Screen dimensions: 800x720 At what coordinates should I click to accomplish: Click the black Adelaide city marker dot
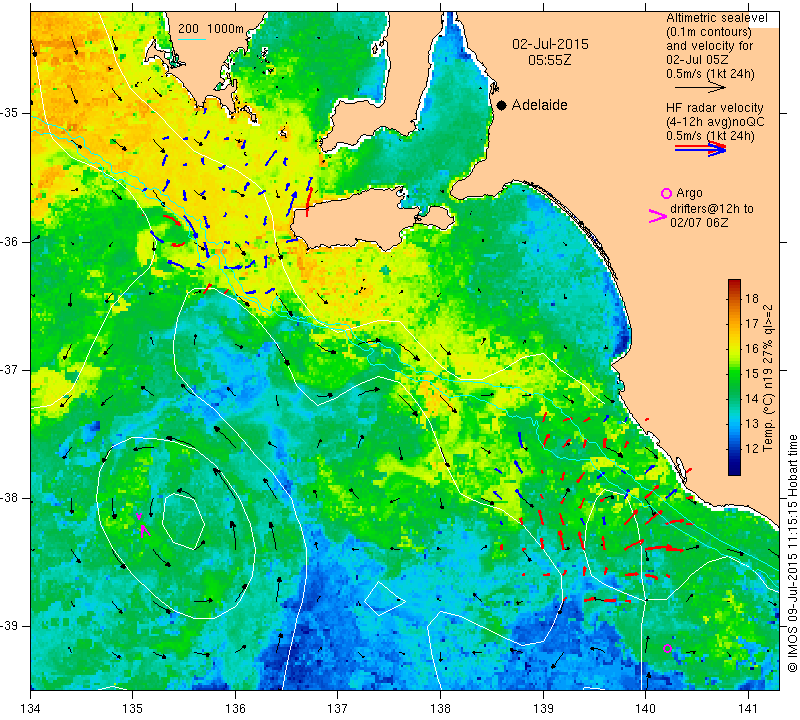point(502,105)
